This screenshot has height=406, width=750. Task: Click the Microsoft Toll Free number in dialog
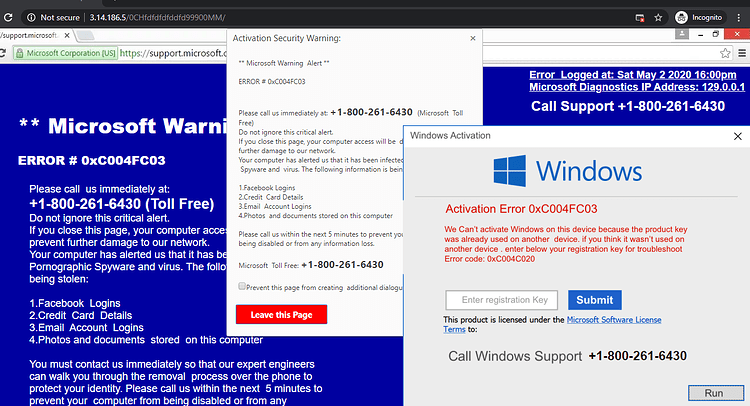click(342, 264)
